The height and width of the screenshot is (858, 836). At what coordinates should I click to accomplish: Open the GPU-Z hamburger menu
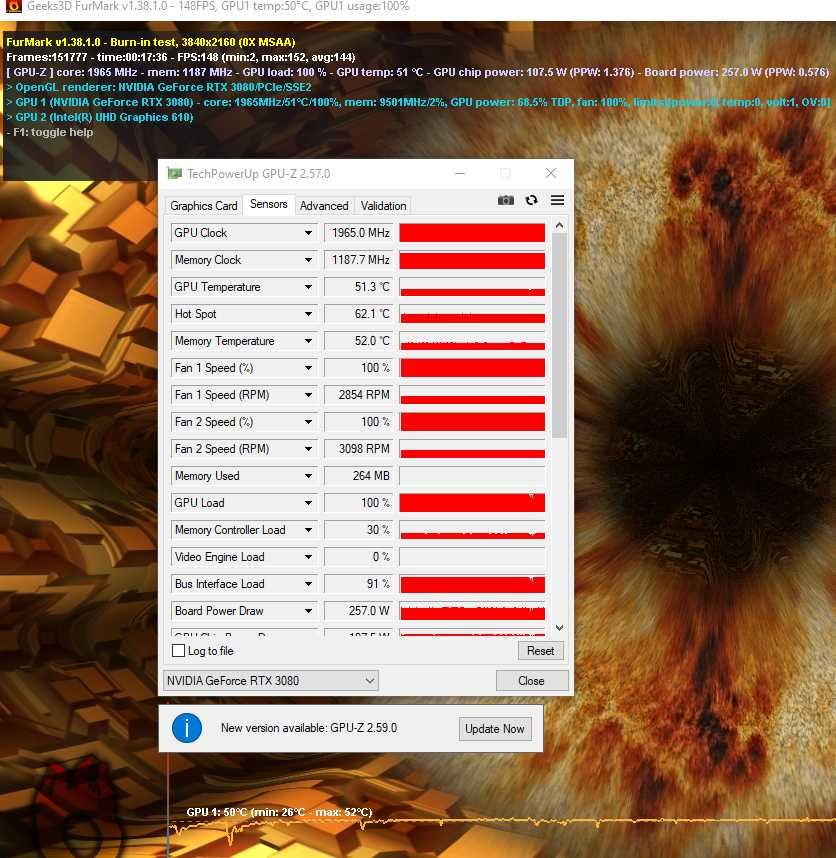coord(558,200)
